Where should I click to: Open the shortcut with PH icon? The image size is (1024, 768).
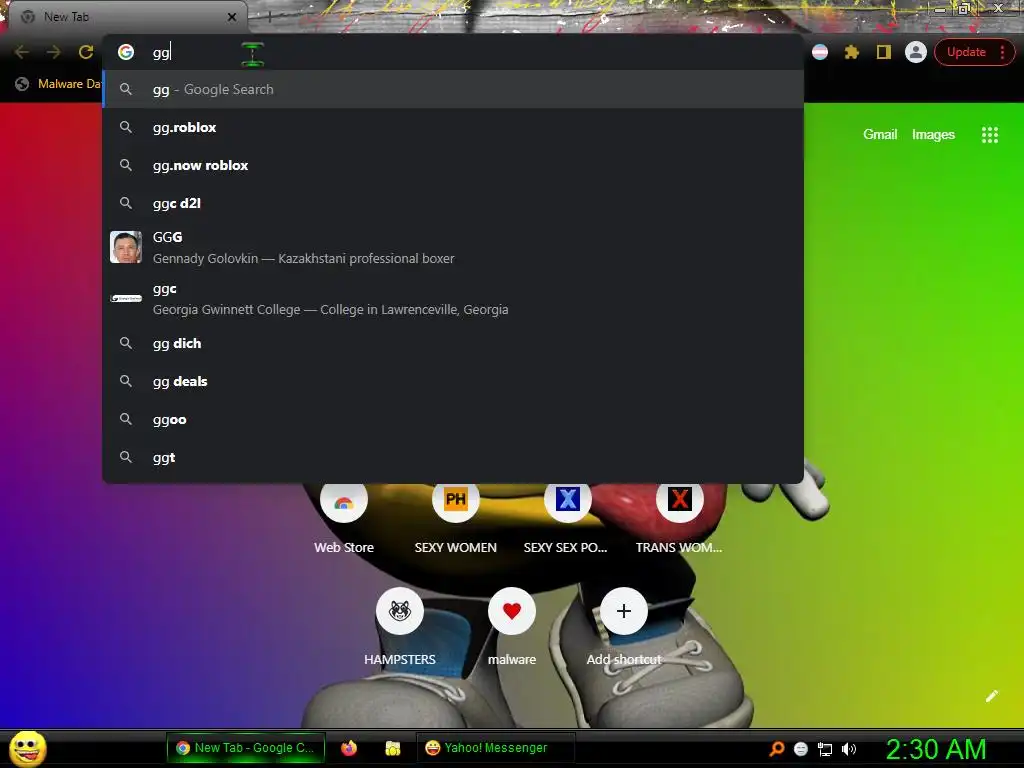[456, 517]
